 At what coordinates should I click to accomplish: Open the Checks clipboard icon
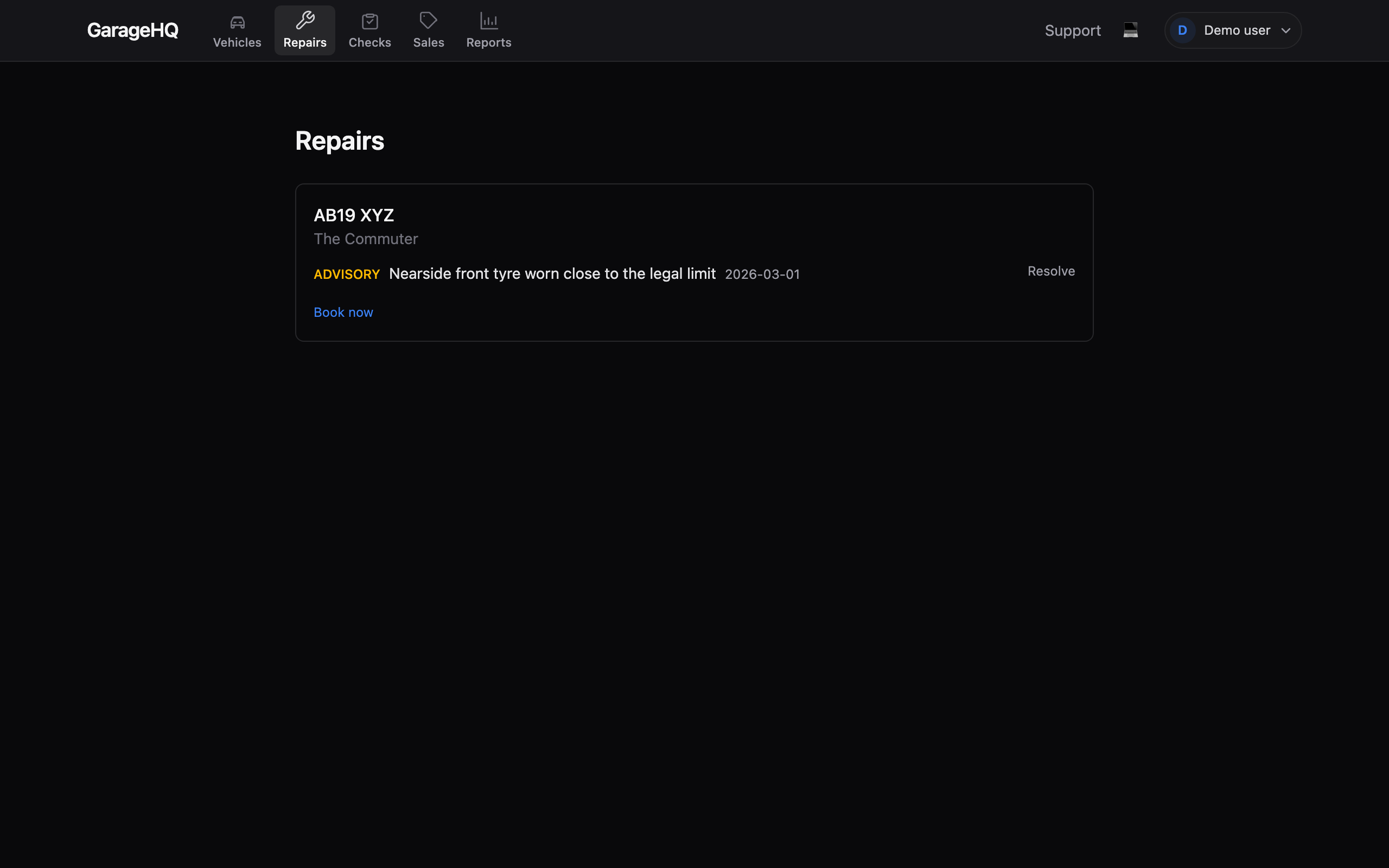369,22
